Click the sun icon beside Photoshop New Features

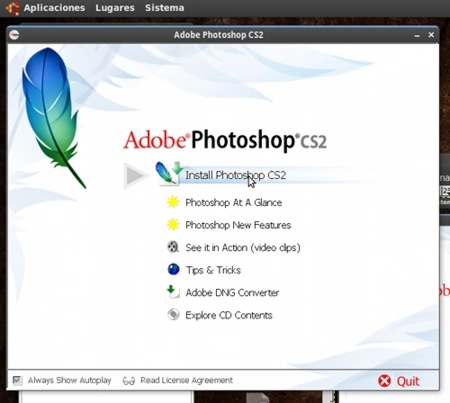(173, 225)
